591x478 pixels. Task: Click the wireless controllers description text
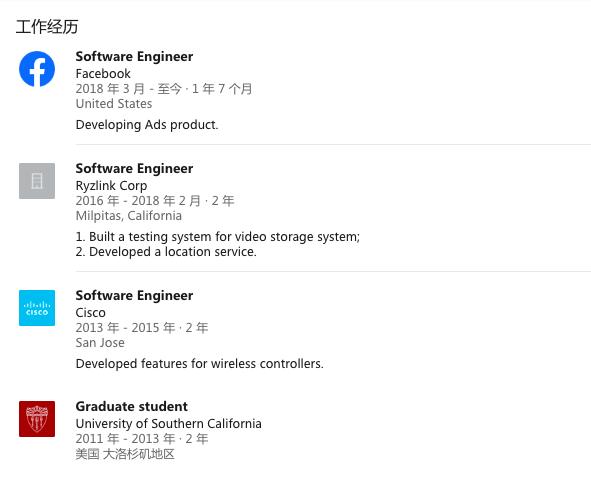click(x=199, y=364)
